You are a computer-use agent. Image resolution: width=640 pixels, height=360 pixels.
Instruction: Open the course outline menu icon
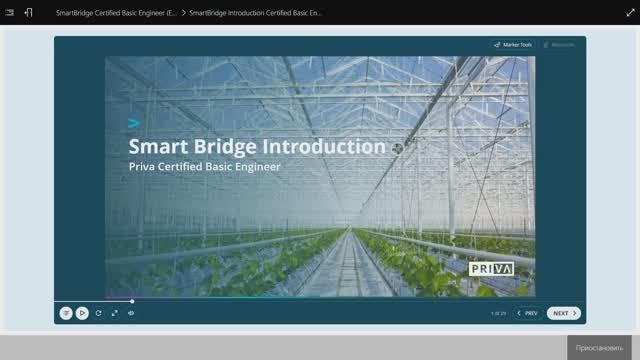point(10,13)
